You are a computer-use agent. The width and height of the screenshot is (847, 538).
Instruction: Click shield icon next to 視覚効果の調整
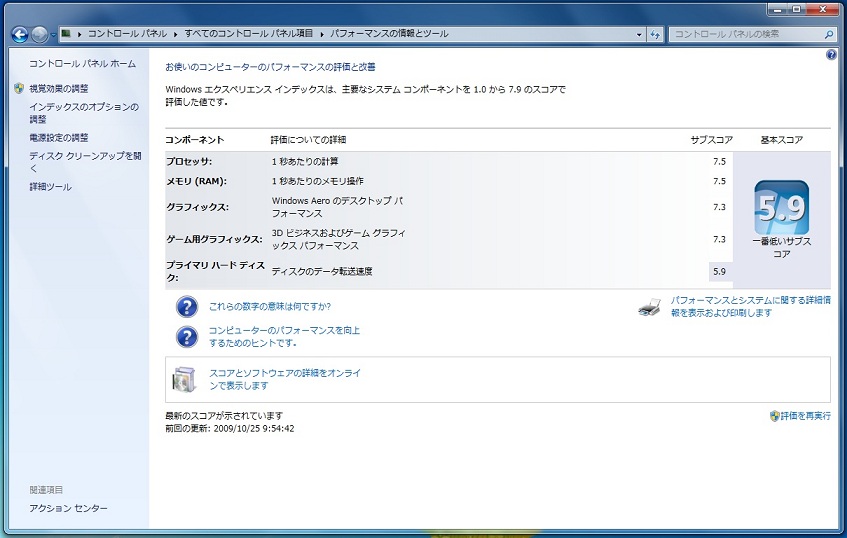pyautogui.click(x=19, y=88)
